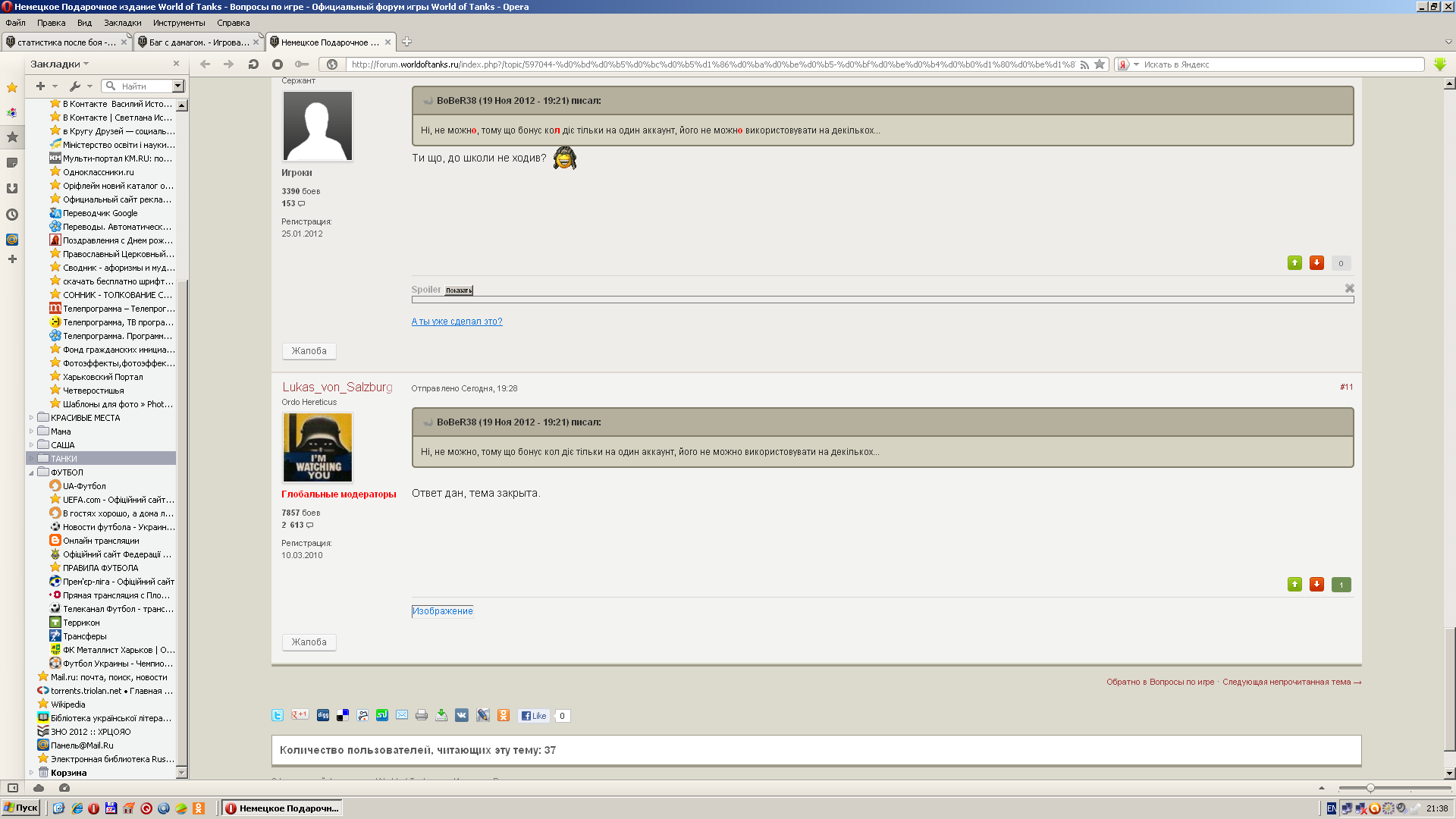Open the bookmark search field dropdown arrow
The width and height of the screenshot is (1456, 819).
point(178,86)
